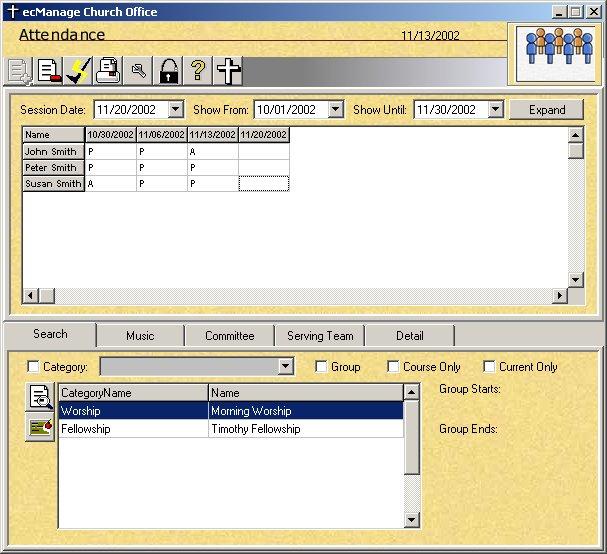Expand the Category combo box
607x554 pixels.
coord(285,366)
